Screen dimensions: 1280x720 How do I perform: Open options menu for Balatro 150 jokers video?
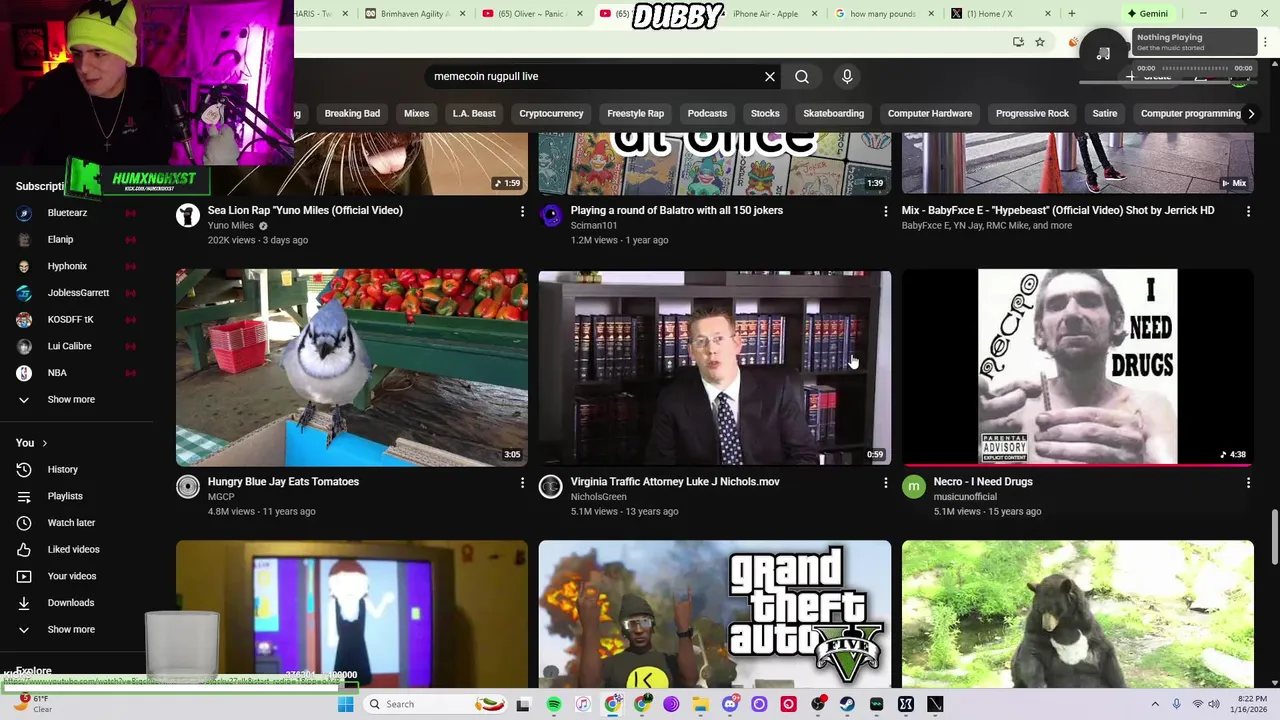(885, 211)
